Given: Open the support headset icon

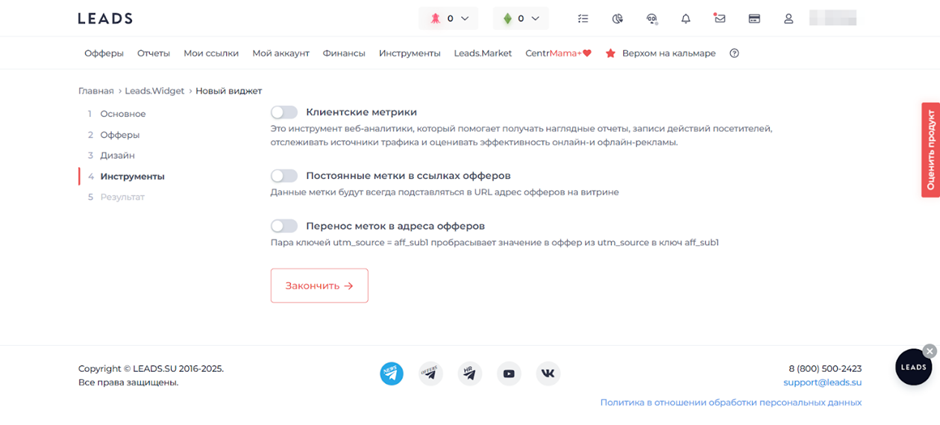Looking at the screenshot, I should pos(652,19).
